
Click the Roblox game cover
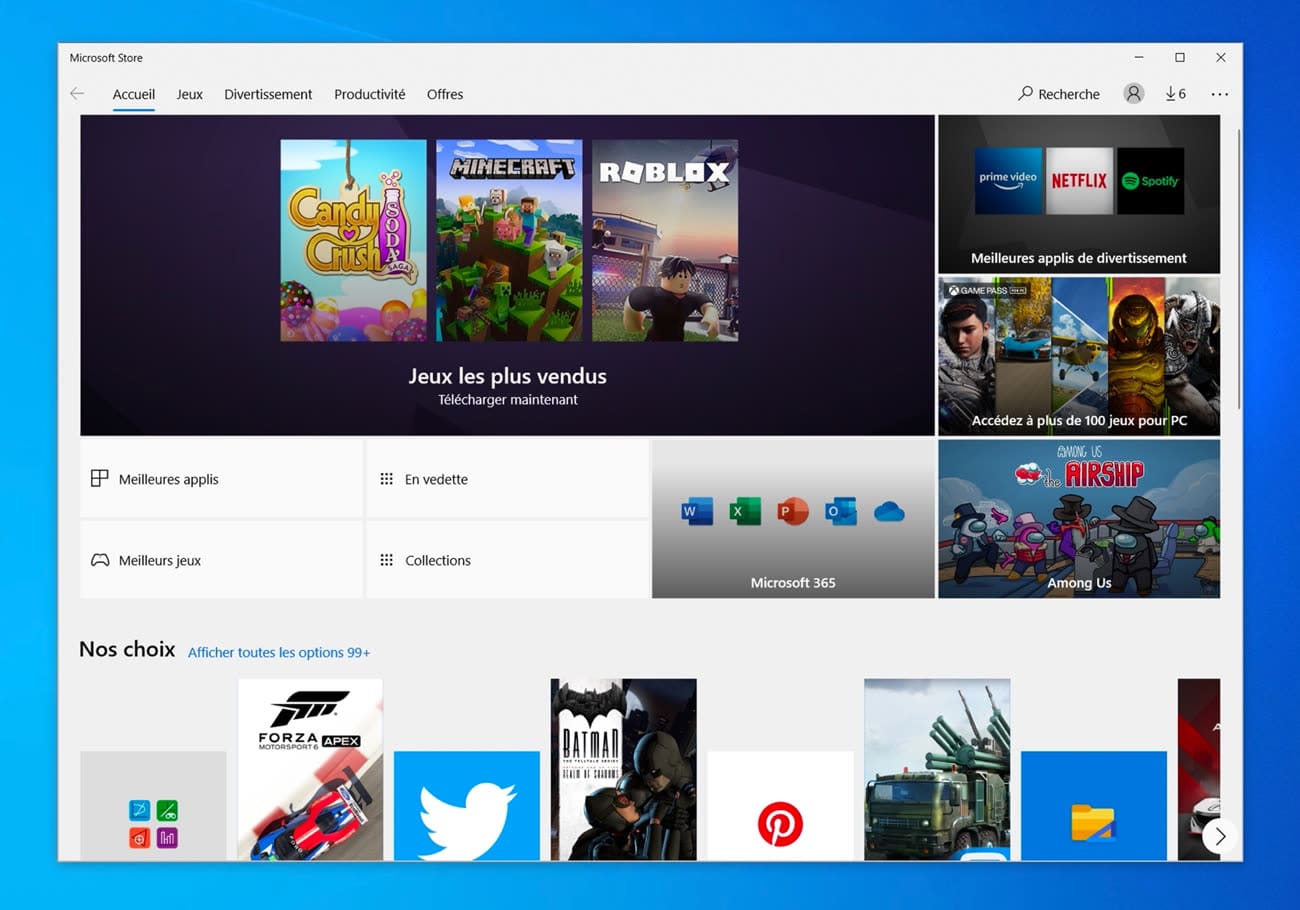(x=665, y=240)
